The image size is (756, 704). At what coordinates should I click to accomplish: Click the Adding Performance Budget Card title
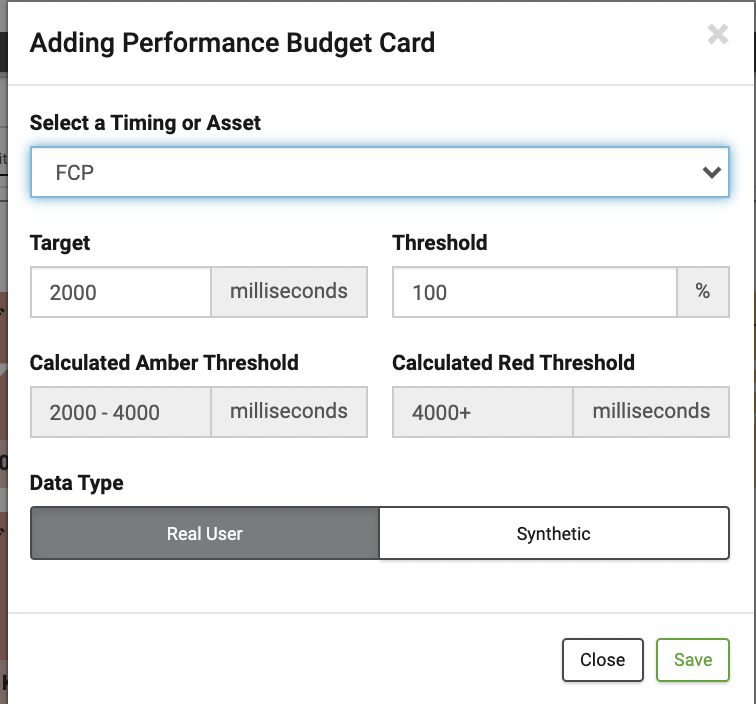pyautogui.click(x=232, y=43)
